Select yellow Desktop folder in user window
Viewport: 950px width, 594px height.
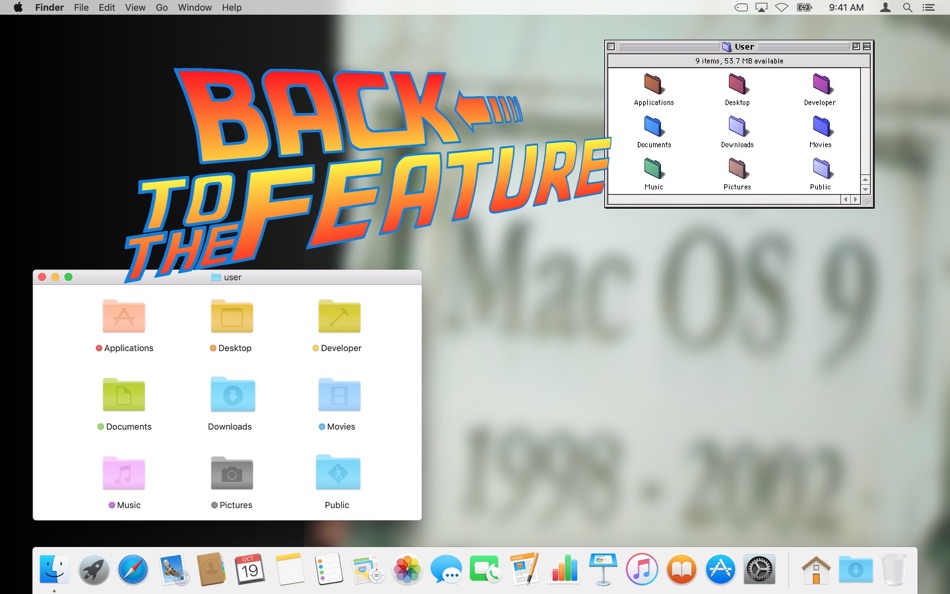(x=231, y=316)
